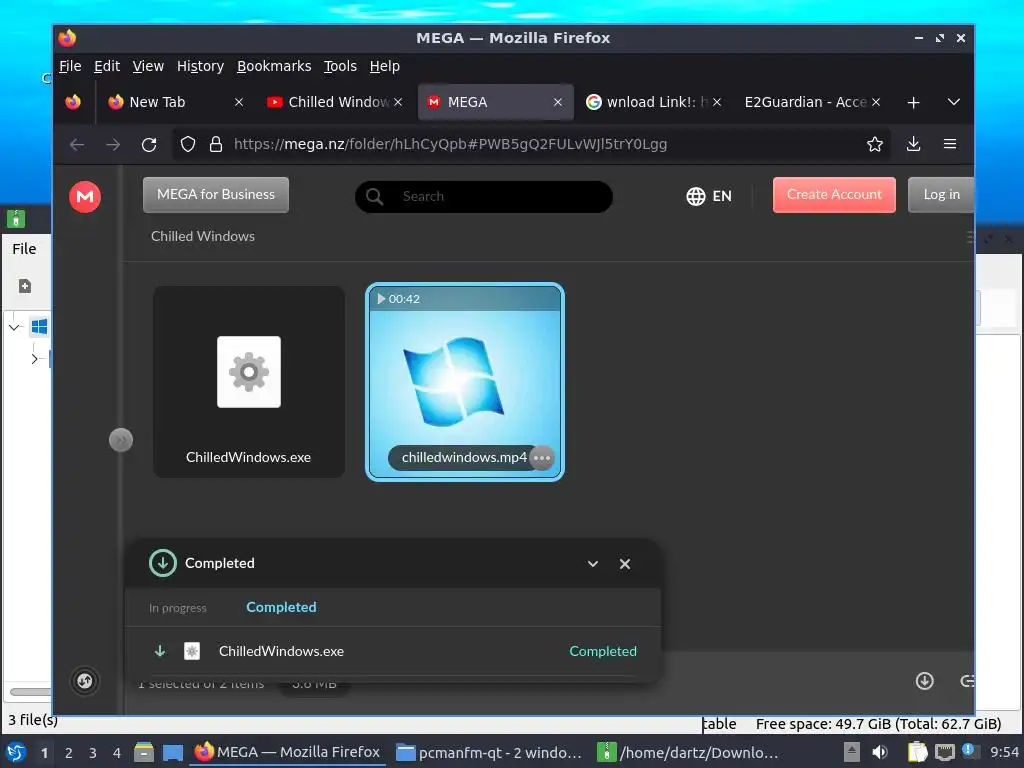
Task: List all tabs dropdown arrow
Action: pyautogui.click(x=953, y=103)
